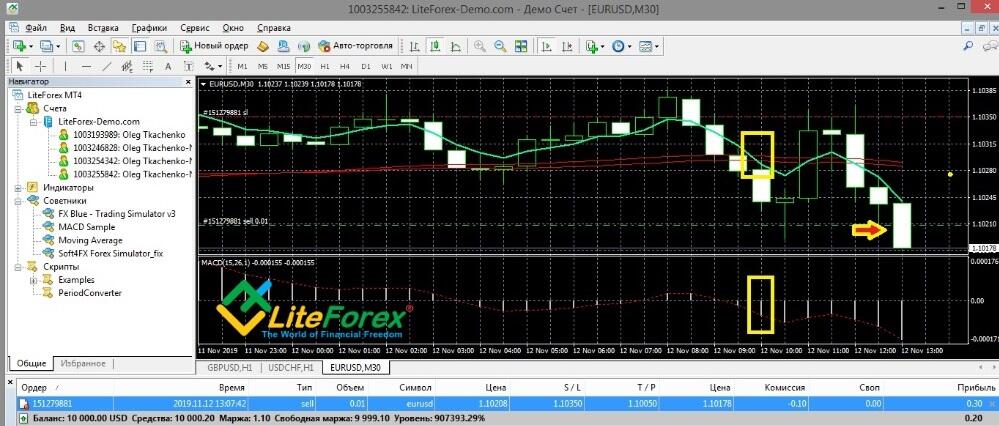Toggle chart shift icon

click(568, 46)
